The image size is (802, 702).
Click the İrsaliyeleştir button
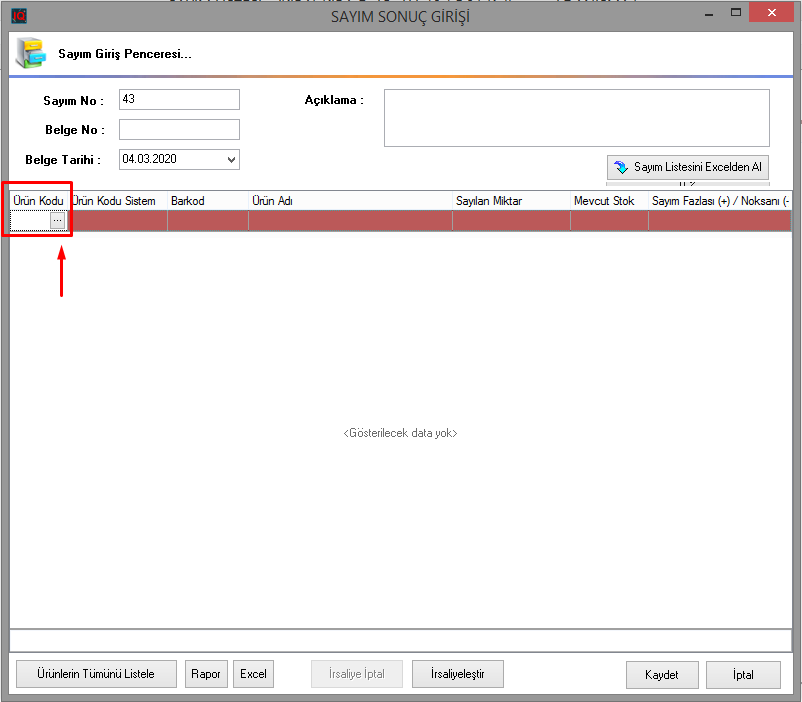457,674
